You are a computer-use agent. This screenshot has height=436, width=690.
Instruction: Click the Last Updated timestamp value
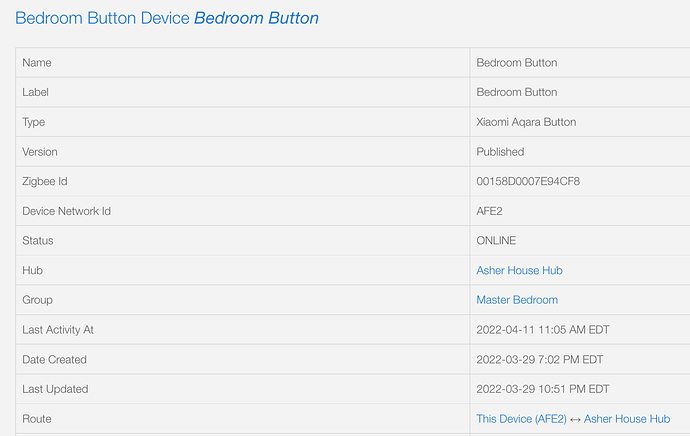[543, 389]
